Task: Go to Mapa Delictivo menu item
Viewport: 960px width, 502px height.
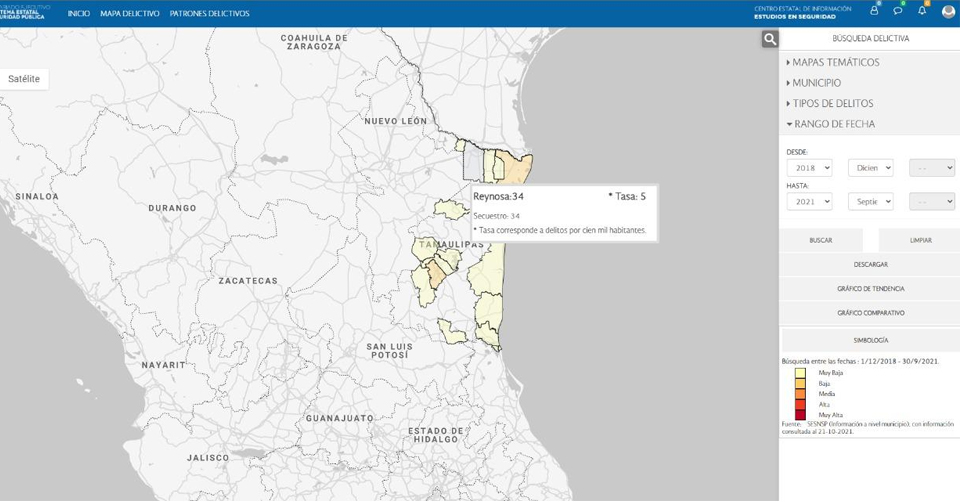Action: tap(129, 13)
